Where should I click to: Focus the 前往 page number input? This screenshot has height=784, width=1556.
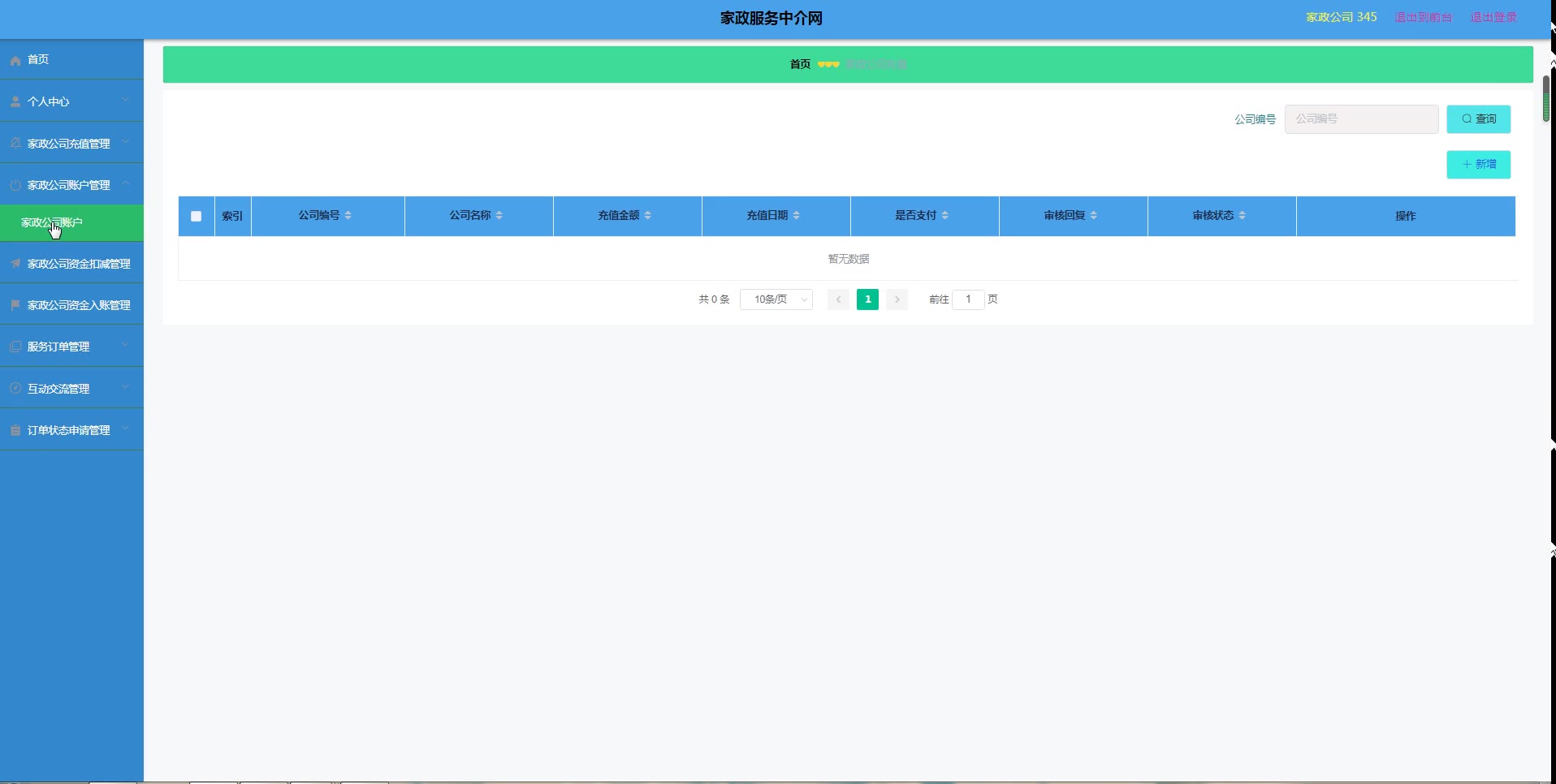click(968, 299)
